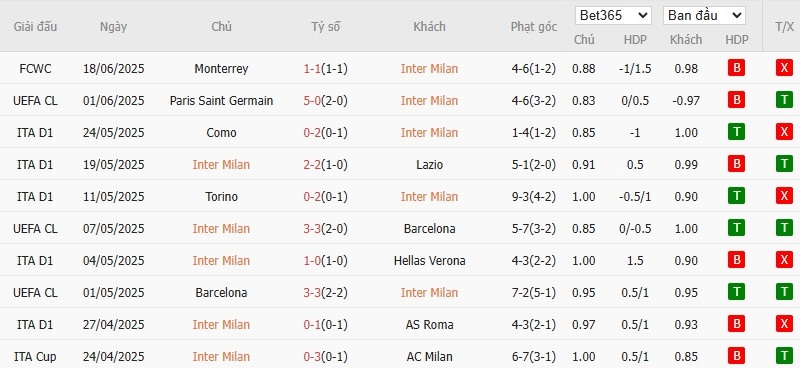Open Inter Milan link in Monterrey row
Screen dimensions: 800x368
[429, 68]
